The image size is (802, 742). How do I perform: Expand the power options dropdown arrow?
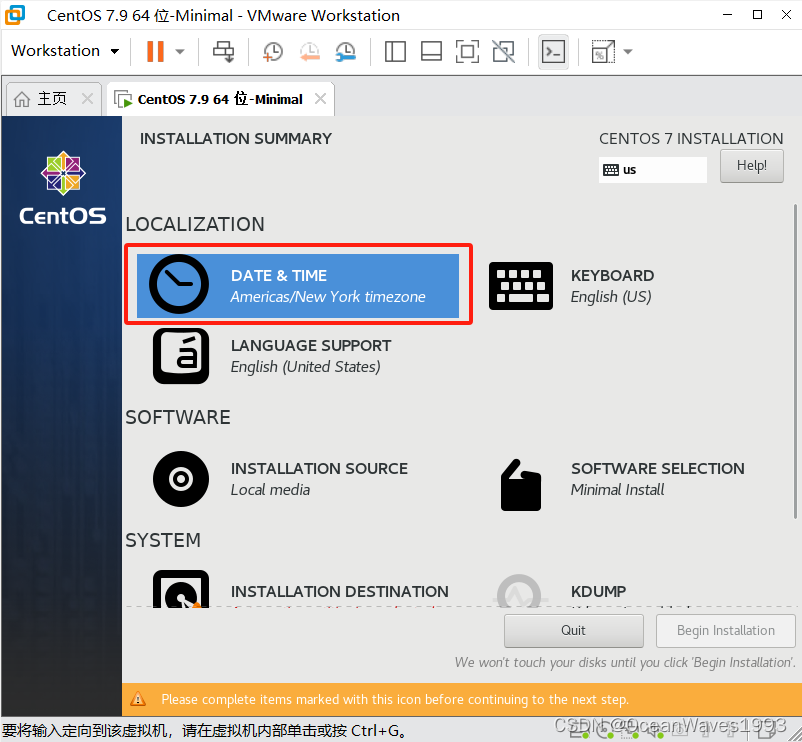(x=180, y=51)
